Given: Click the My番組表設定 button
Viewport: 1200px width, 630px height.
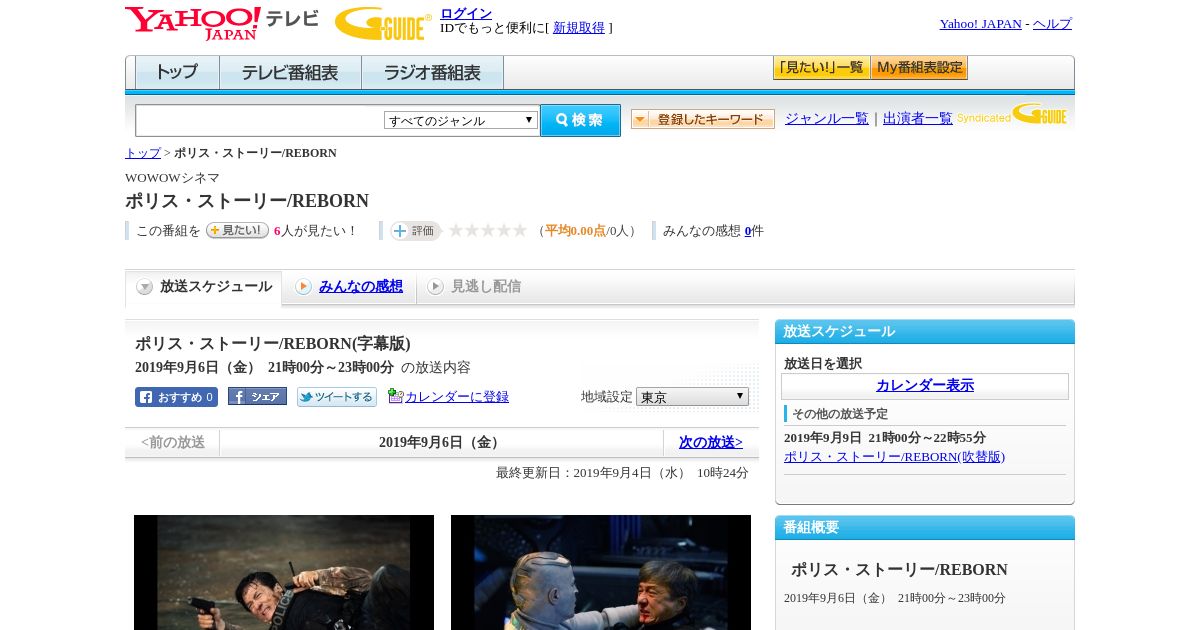Looking at the screenshot, I should pyautogui.click(x=919, y=68).
